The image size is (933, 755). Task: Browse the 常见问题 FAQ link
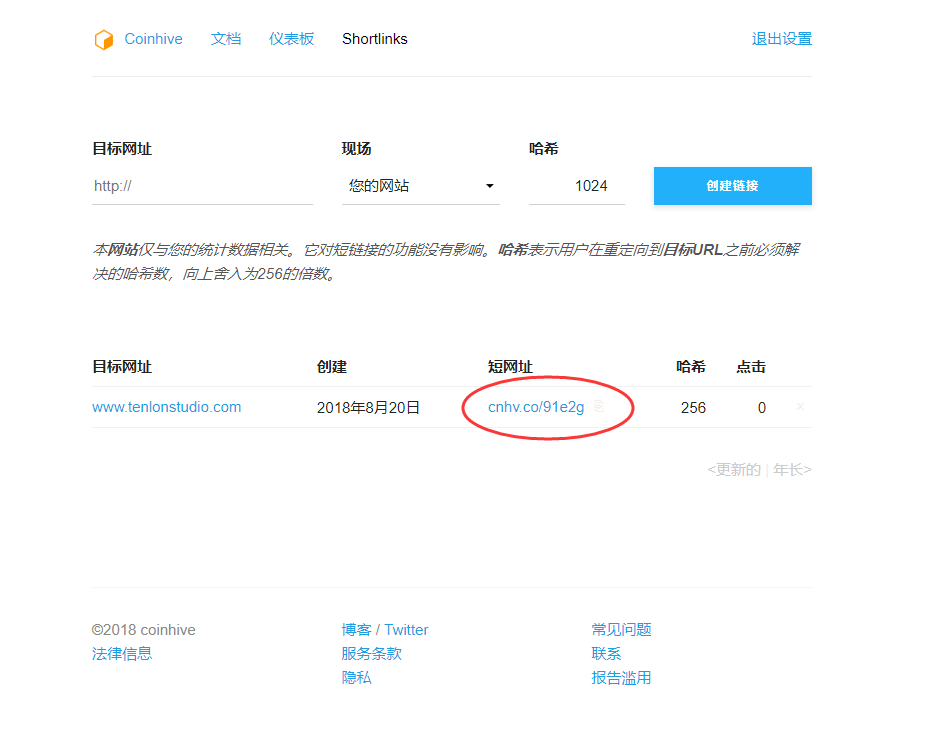(x=620, y=629)
